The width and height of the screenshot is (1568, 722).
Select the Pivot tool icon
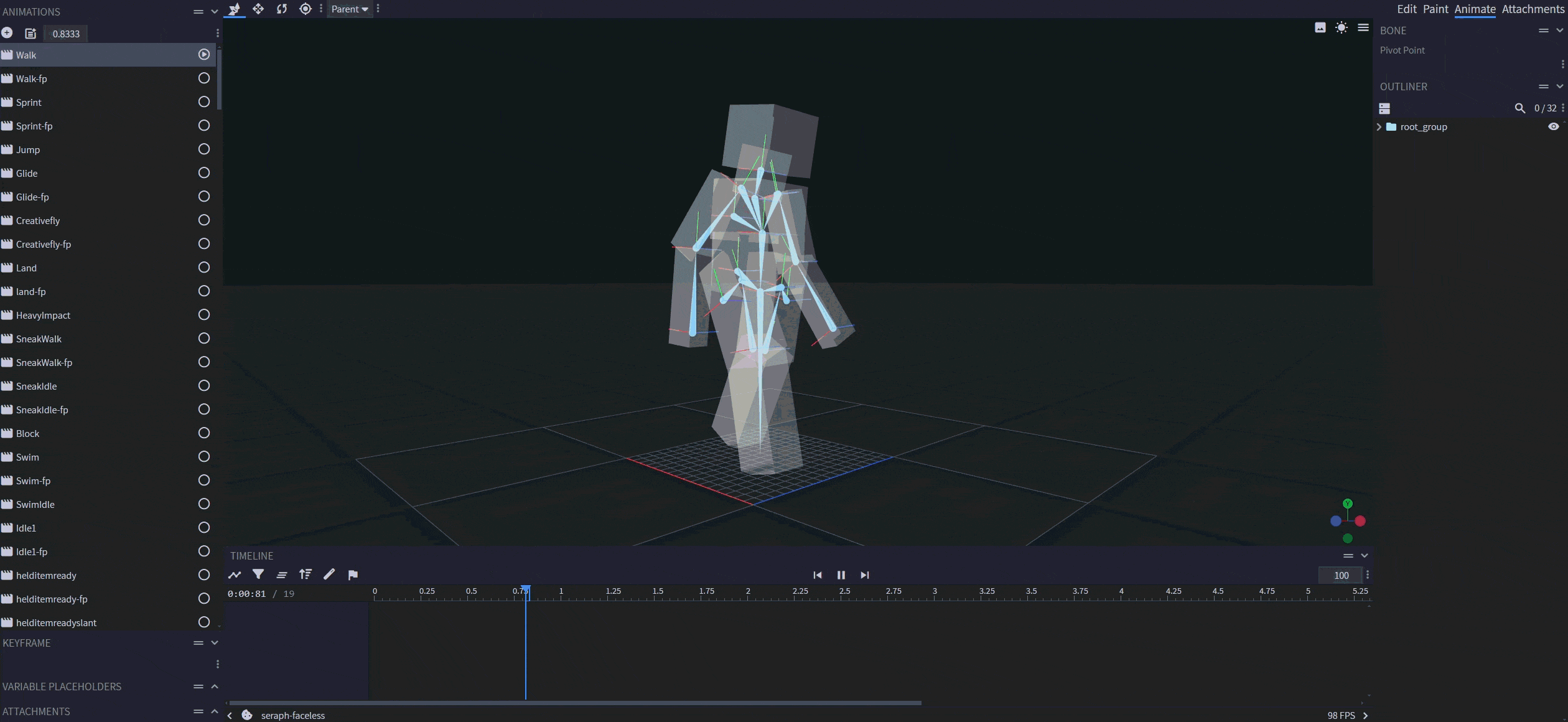pos(305,9)
